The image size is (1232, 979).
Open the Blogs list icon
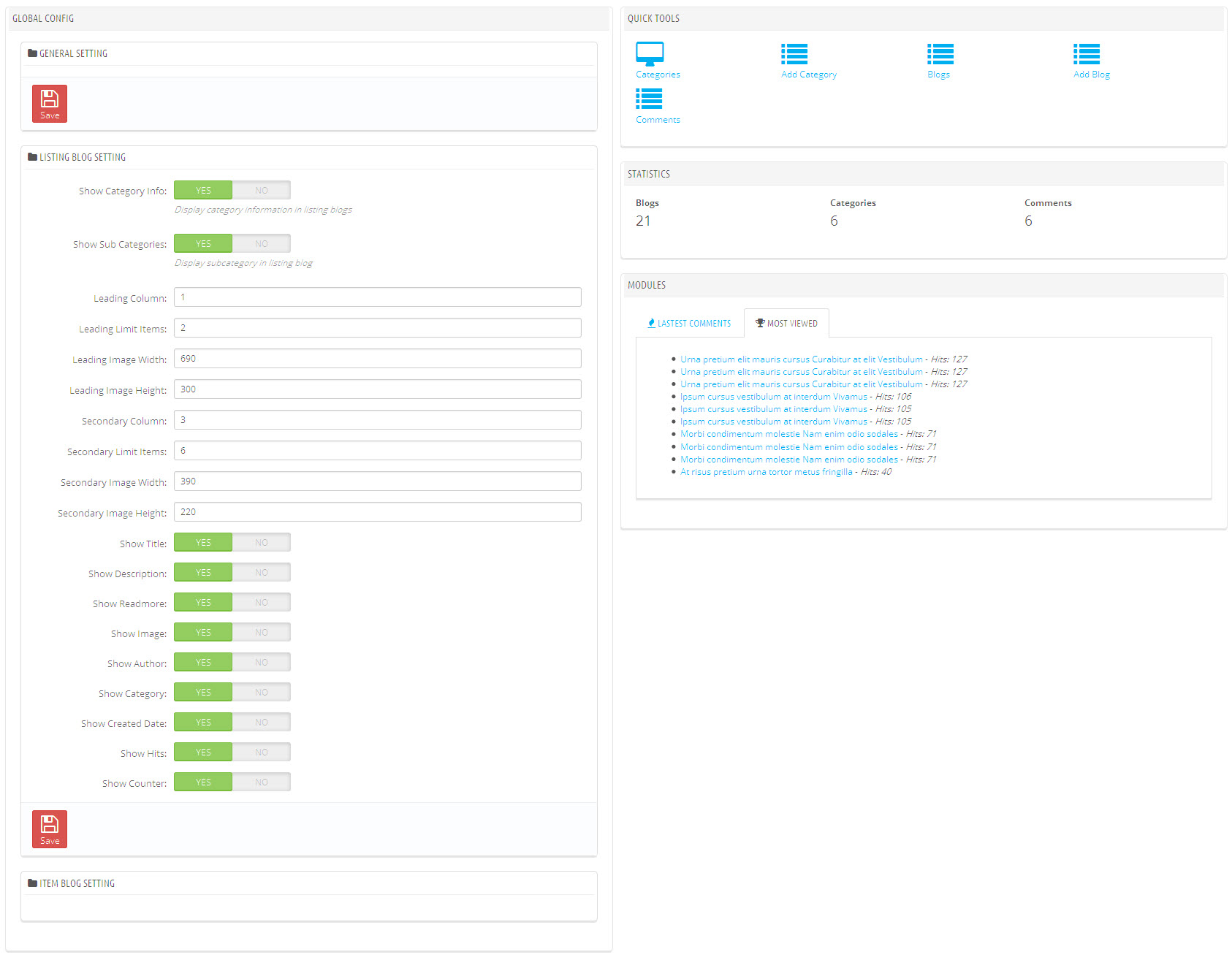pos(940,54)
